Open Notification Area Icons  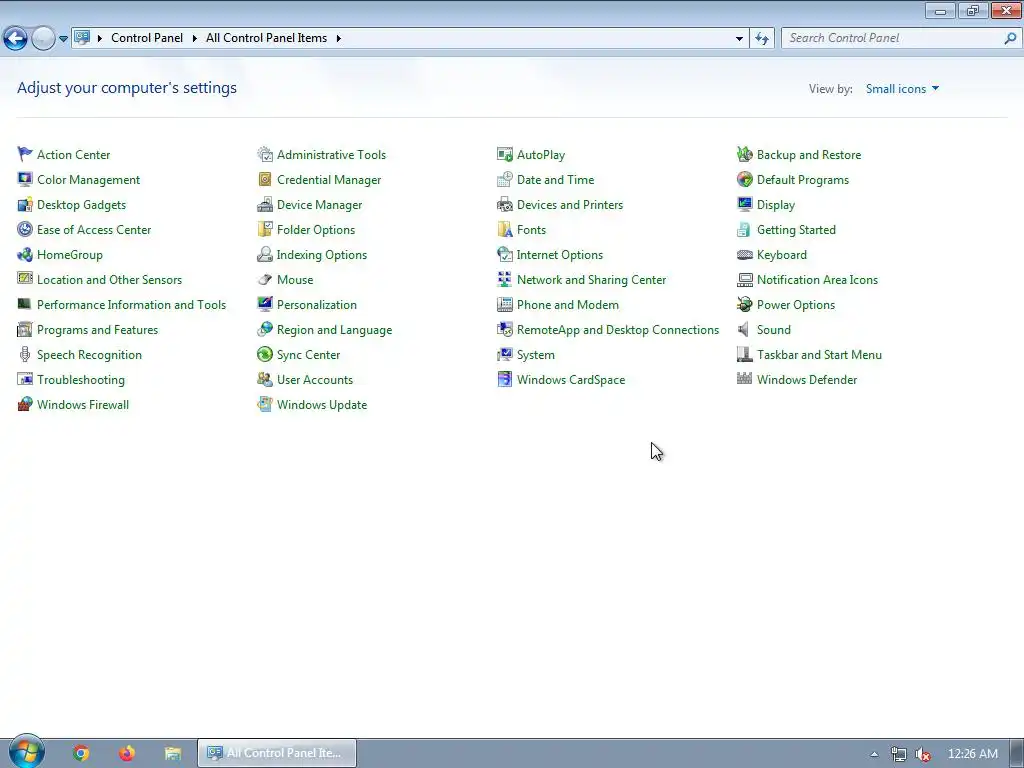pos(817,280)
